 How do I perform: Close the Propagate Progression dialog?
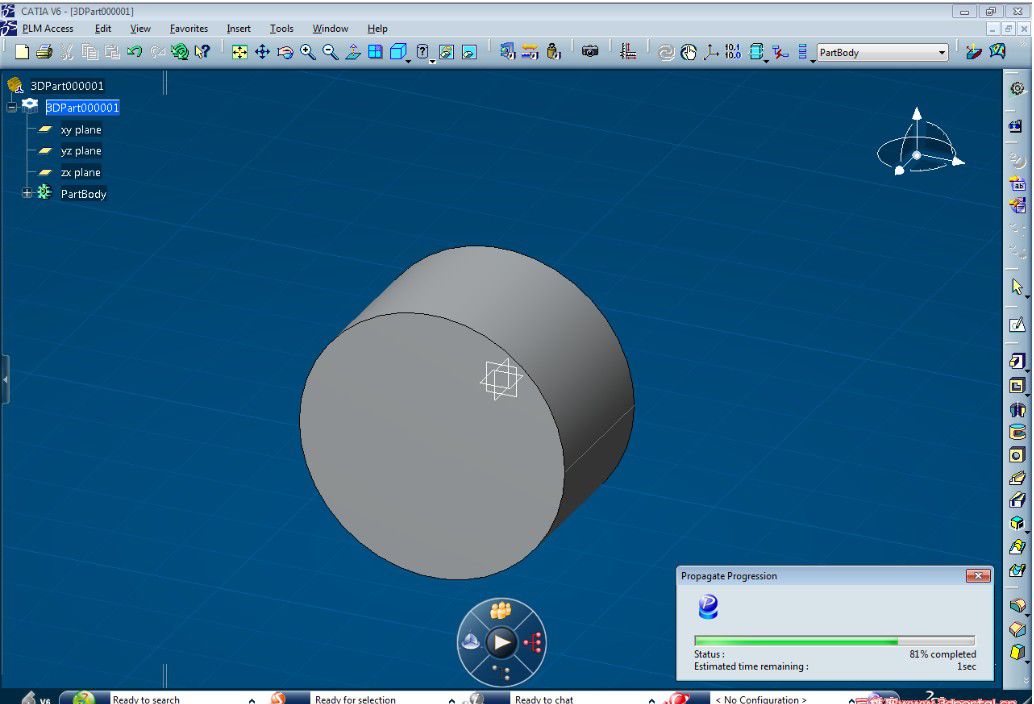(978, 576)
